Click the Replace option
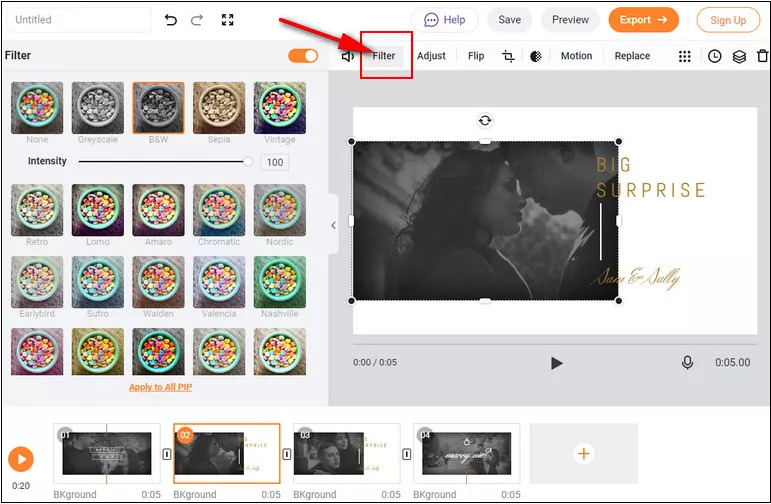The height and width of the screenshot is (504, 771). click(x=632, y=56)
